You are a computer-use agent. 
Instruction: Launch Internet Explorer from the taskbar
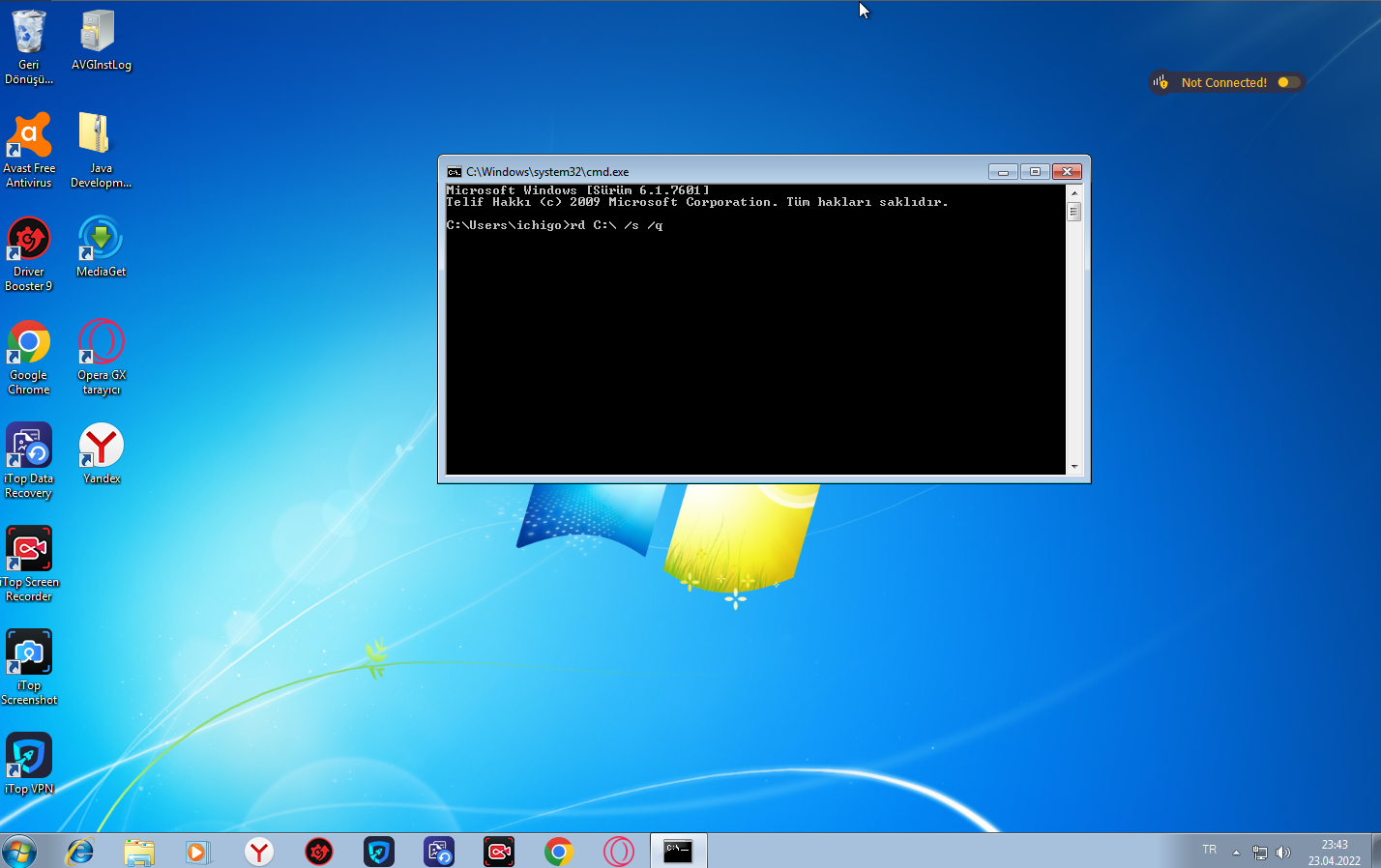(x=79, y=852)
